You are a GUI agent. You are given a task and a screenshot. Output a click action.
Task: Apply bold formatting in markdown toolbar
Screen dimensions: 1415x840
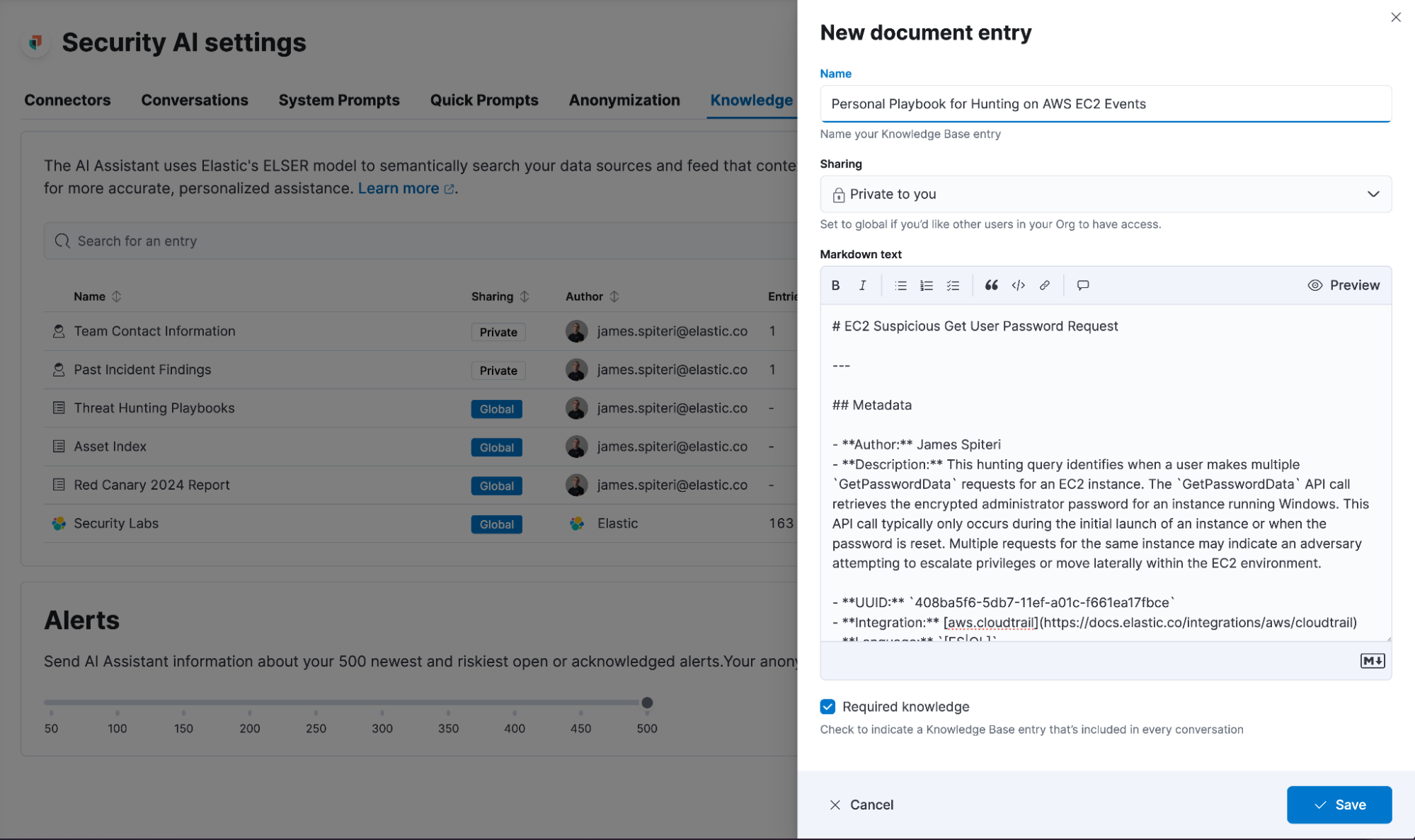[835, 285]
